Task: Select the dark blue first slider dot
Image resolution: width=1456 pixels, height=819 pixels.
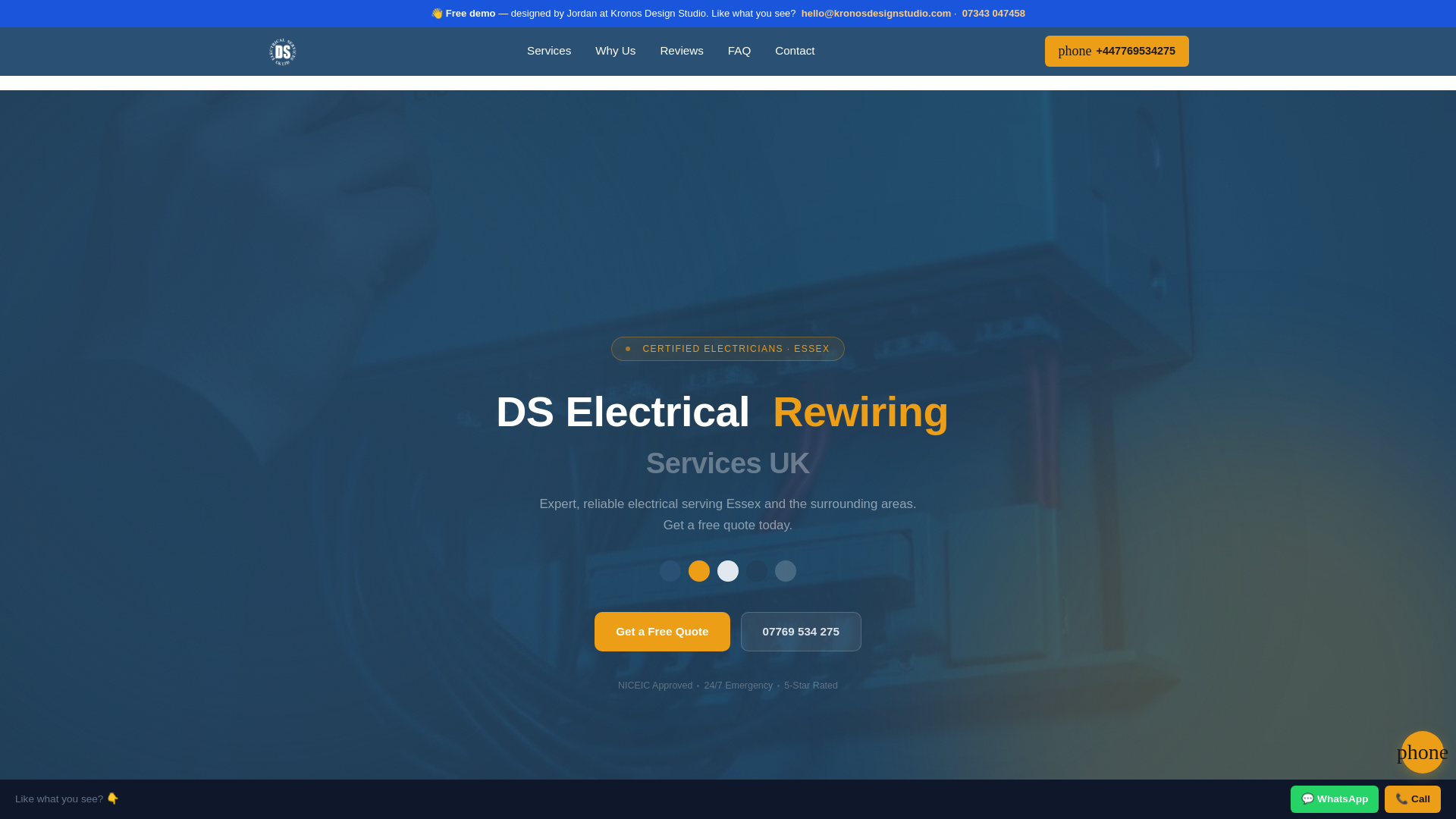Action: click(670, 571)
